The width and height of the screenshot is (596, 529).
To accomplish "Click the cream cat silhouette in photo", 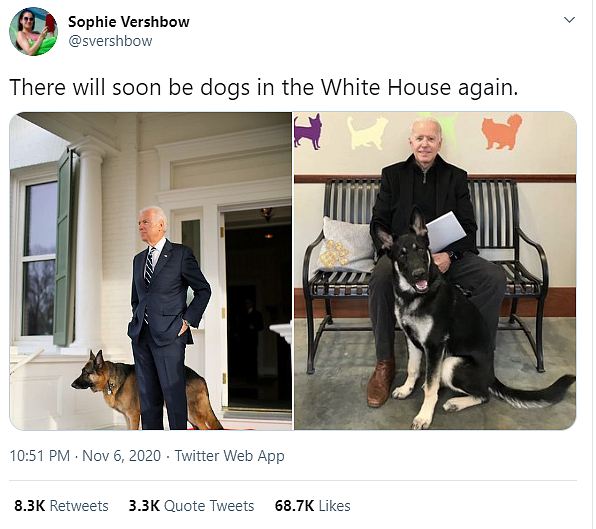I will 367,133.
